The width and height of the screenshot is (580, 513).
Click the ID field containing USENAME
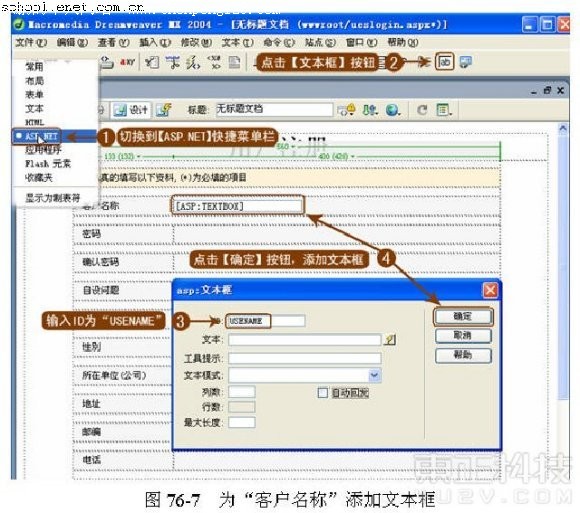pyautogui.click(x=266, y=321)
